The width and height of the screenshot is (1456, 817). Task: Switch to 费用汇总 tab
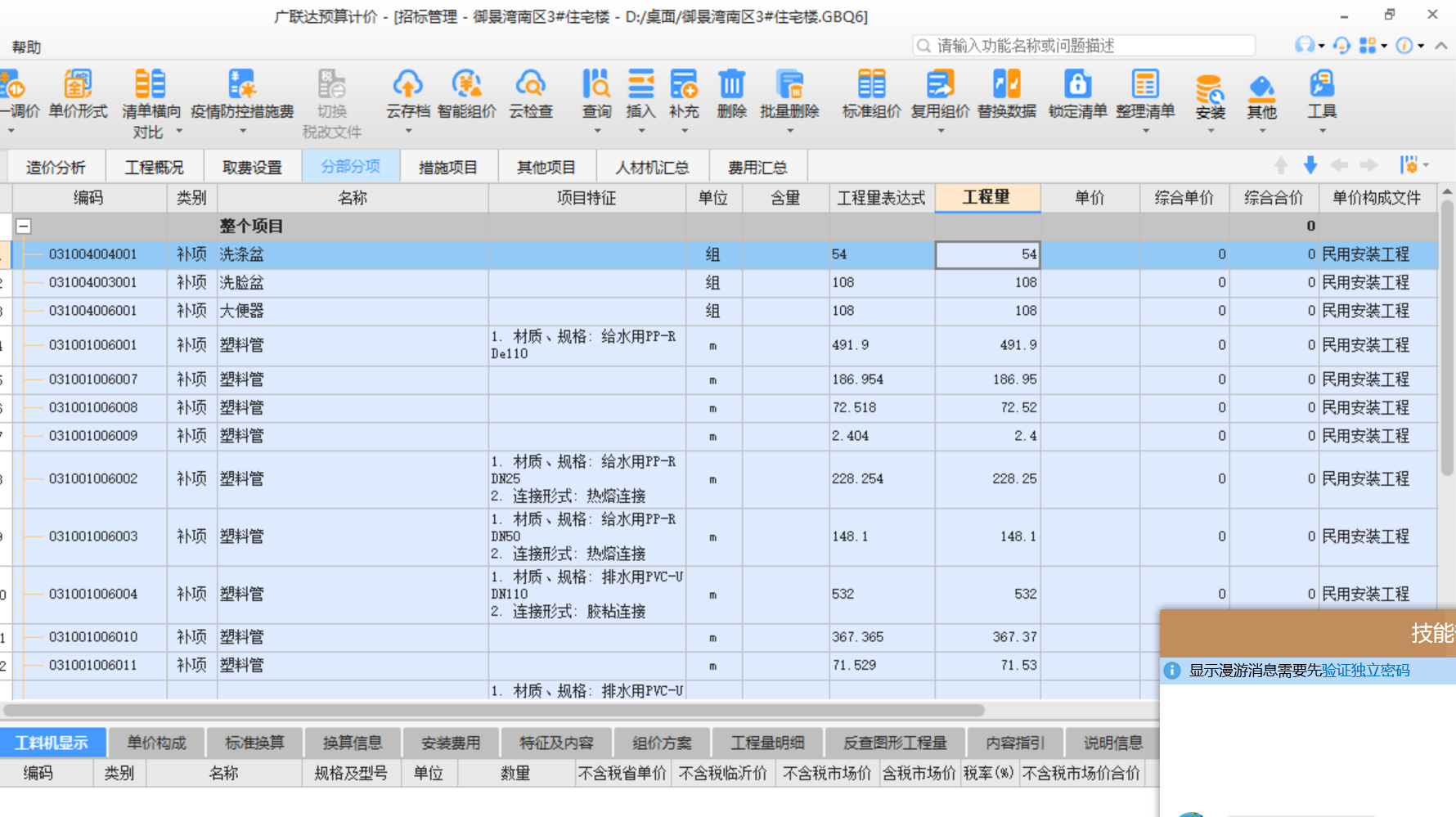(757, 168)
